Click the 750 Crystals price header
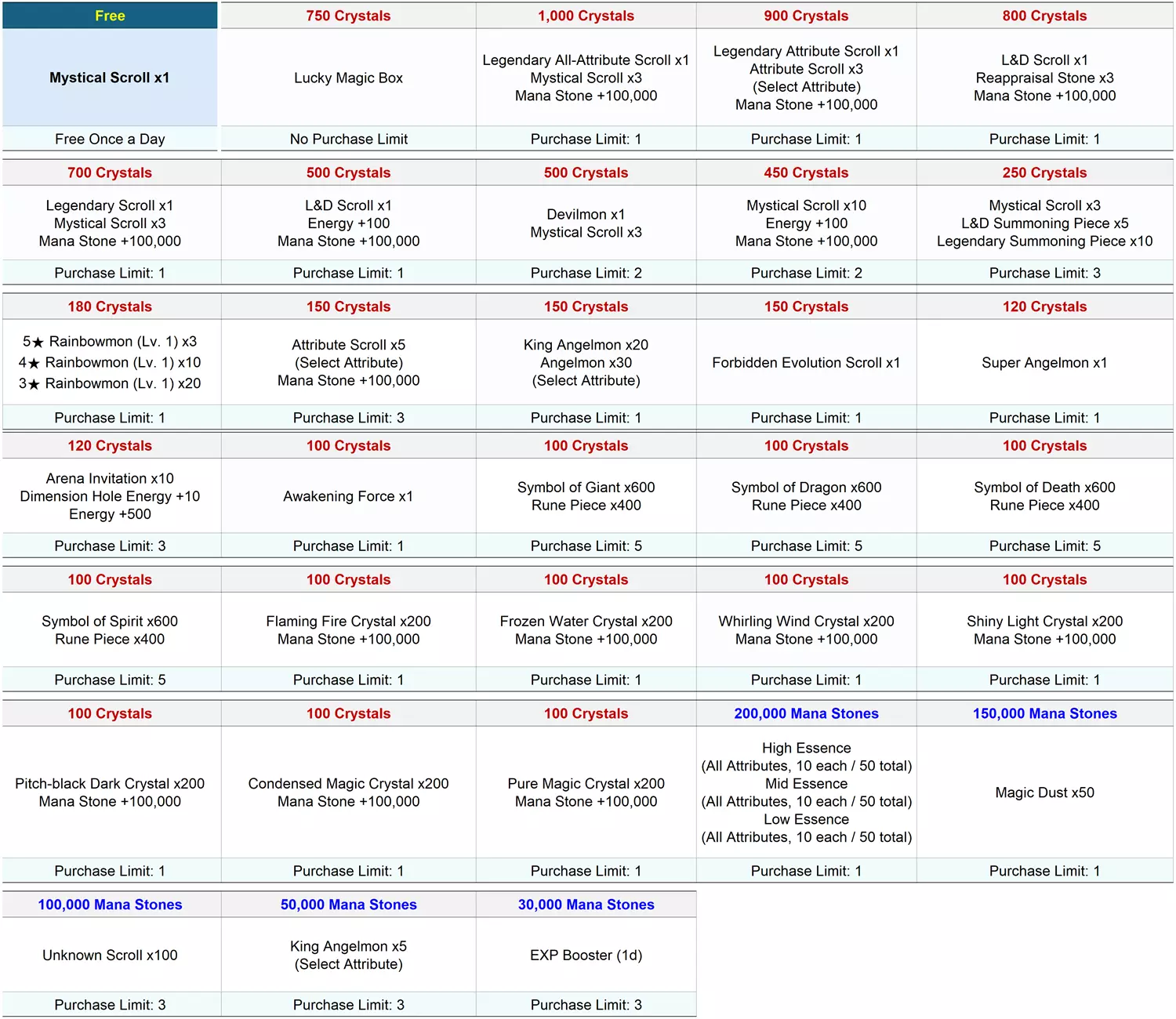 tap(348, 16)
